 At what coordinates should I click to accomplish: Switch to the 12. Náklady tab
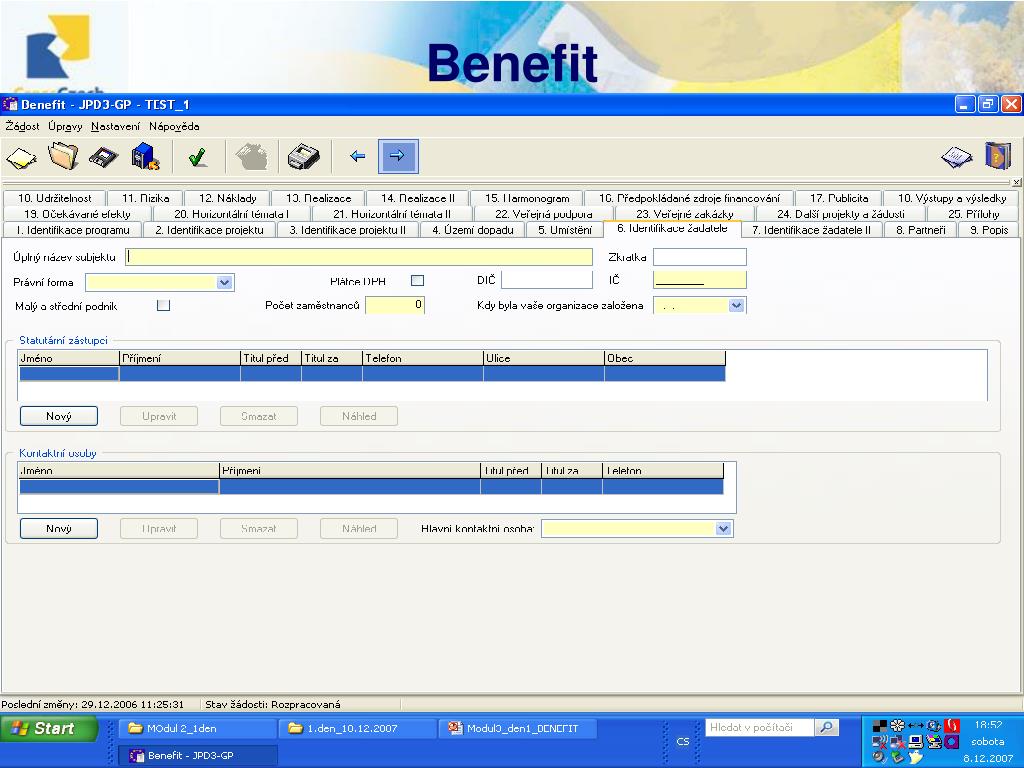click(x=227, y=198)
